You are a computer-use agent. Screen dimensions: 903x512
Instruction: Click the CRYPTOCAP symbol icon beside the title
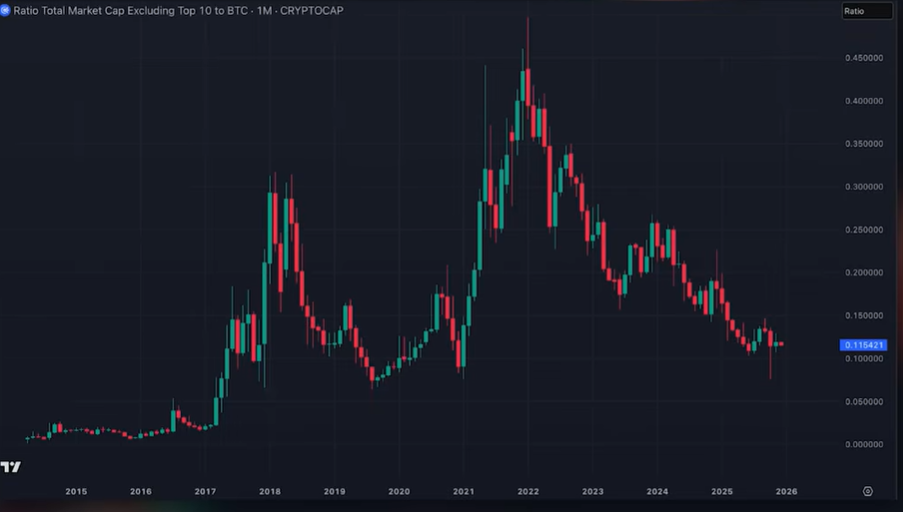(x=5, y=9)
